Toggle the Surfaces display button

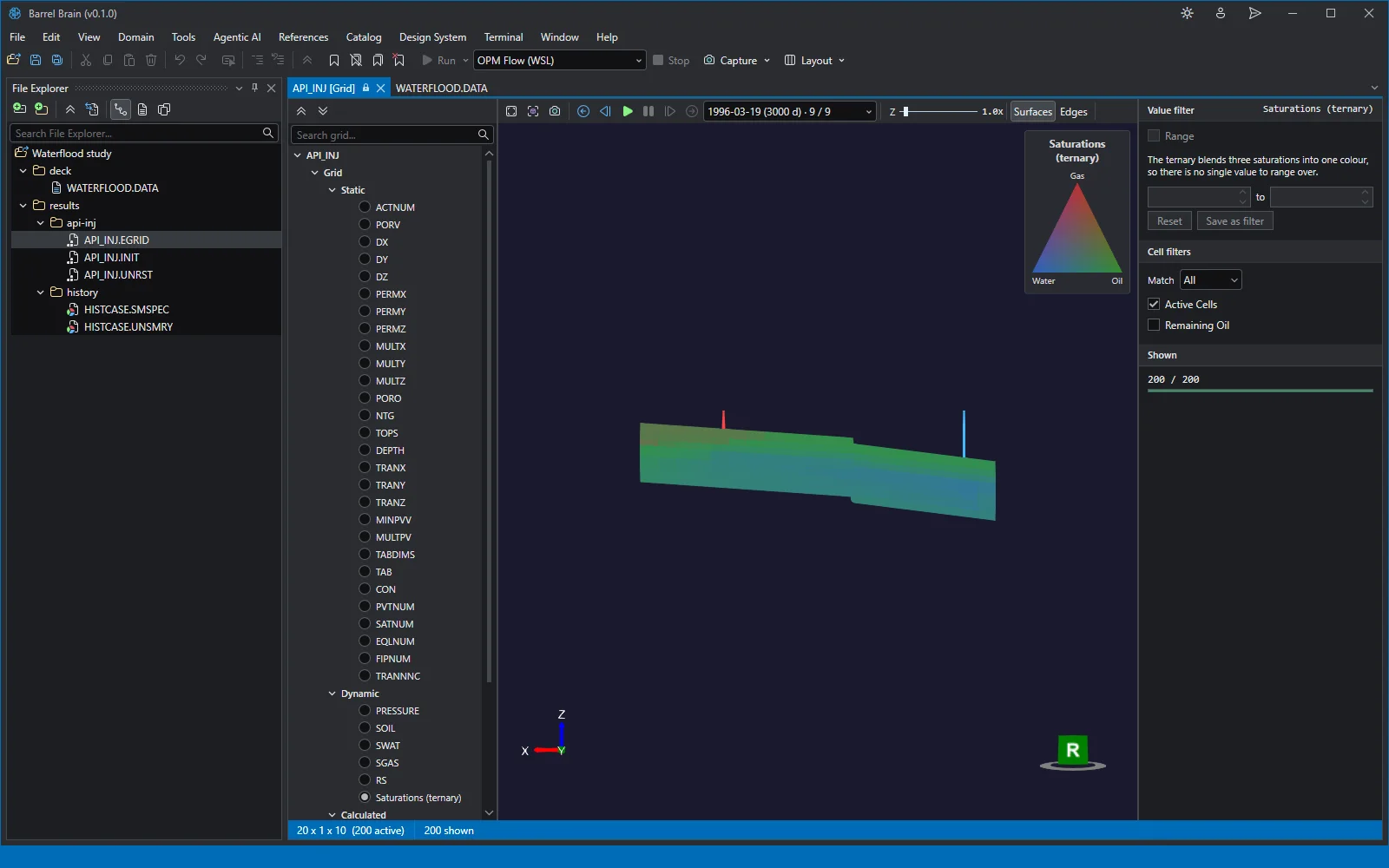click(1032, 111)
